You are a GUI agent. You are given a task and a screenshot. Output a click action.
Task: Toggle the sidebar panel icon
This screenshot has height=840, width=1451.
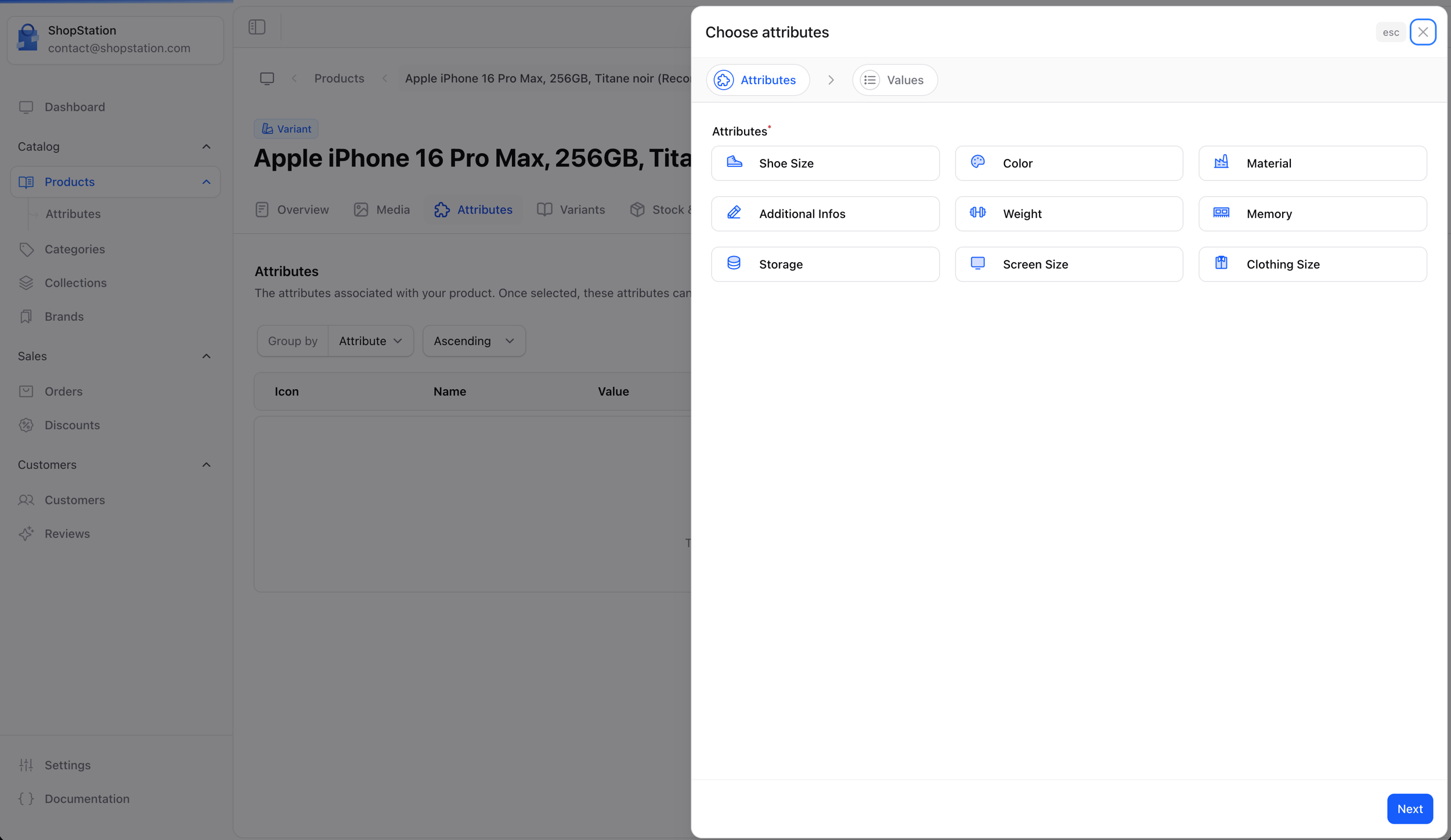tap(257, 27)
